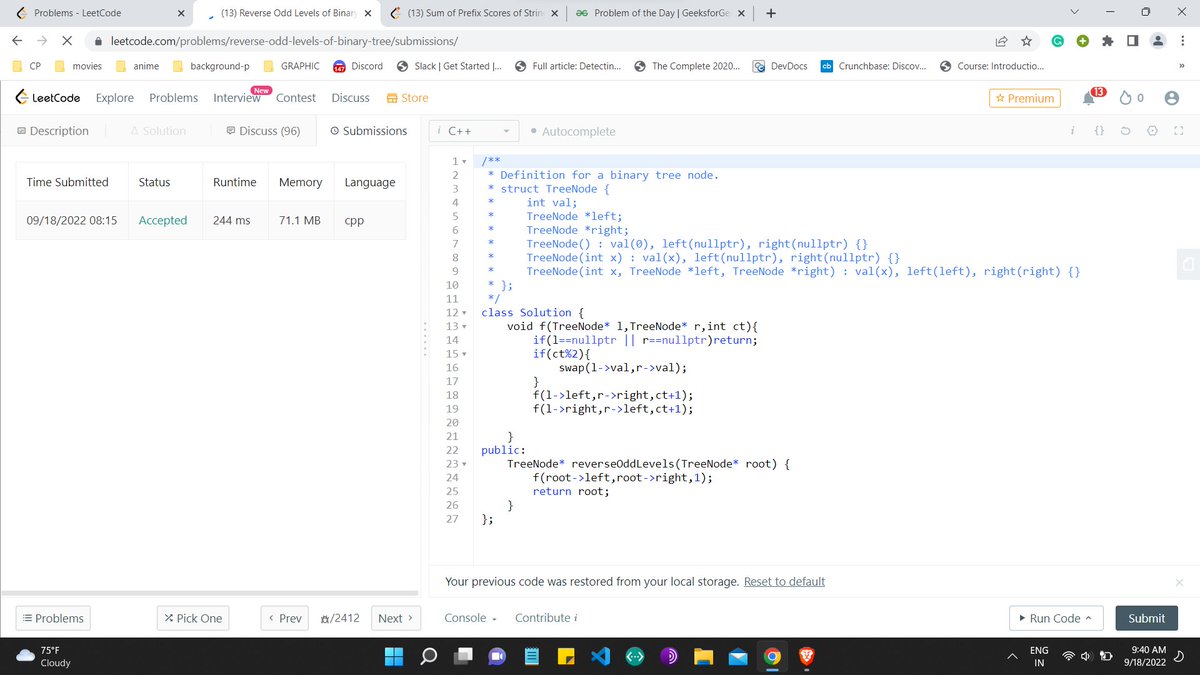This screenshot has width=1200, height=675.
Task: Open the Problems list button
Action: click(x=53, y=618)
